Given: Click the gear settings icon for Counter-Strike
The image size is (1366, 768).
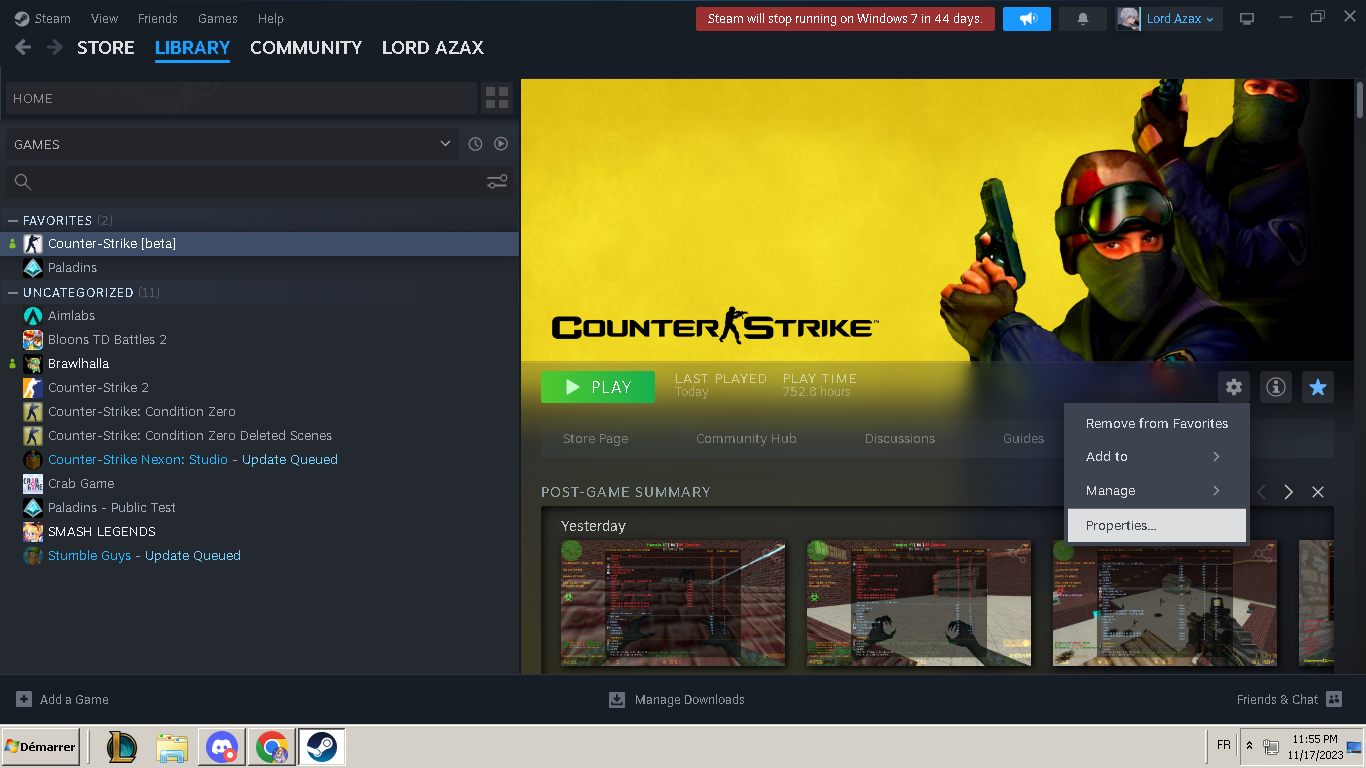Looking at the screenshot, I should click(x=1234, y=387).
